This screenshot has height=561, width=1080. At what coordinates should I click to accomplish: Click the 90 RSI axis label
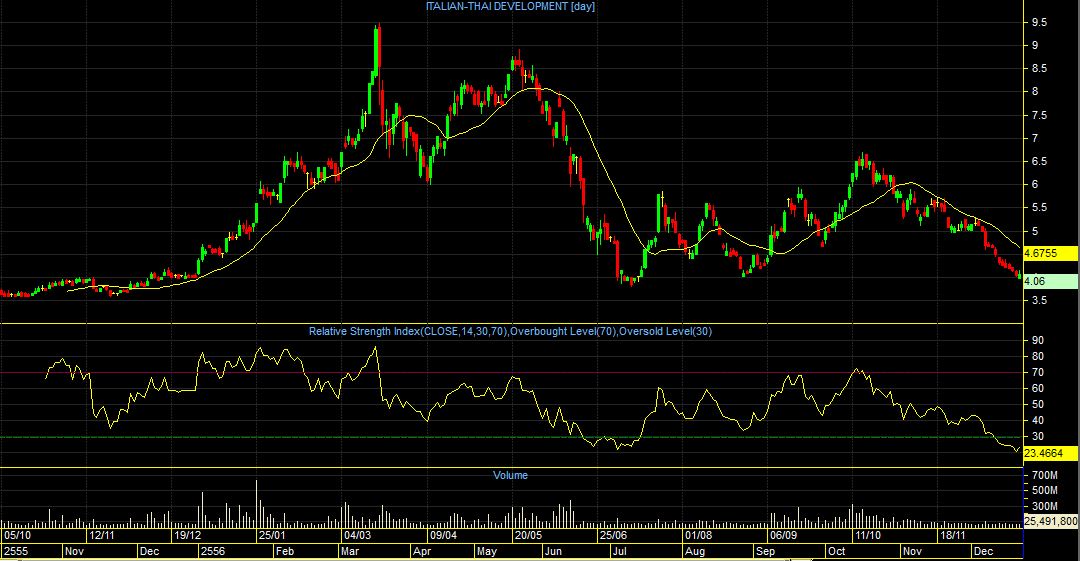tap(1037, 340)
